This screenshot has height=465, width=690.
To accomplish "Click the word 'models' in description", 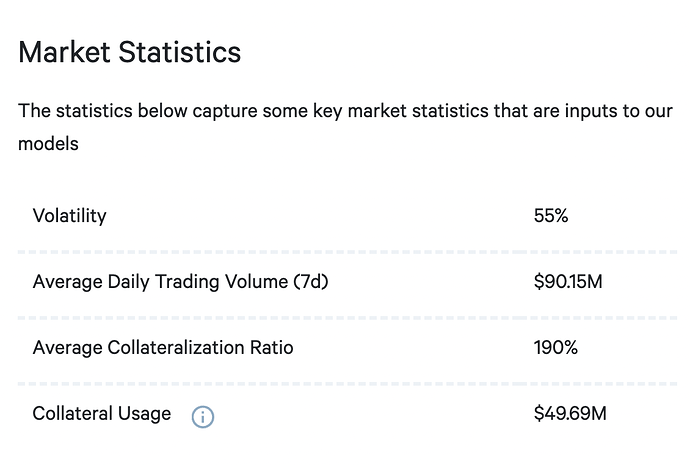I will (48, 144).
